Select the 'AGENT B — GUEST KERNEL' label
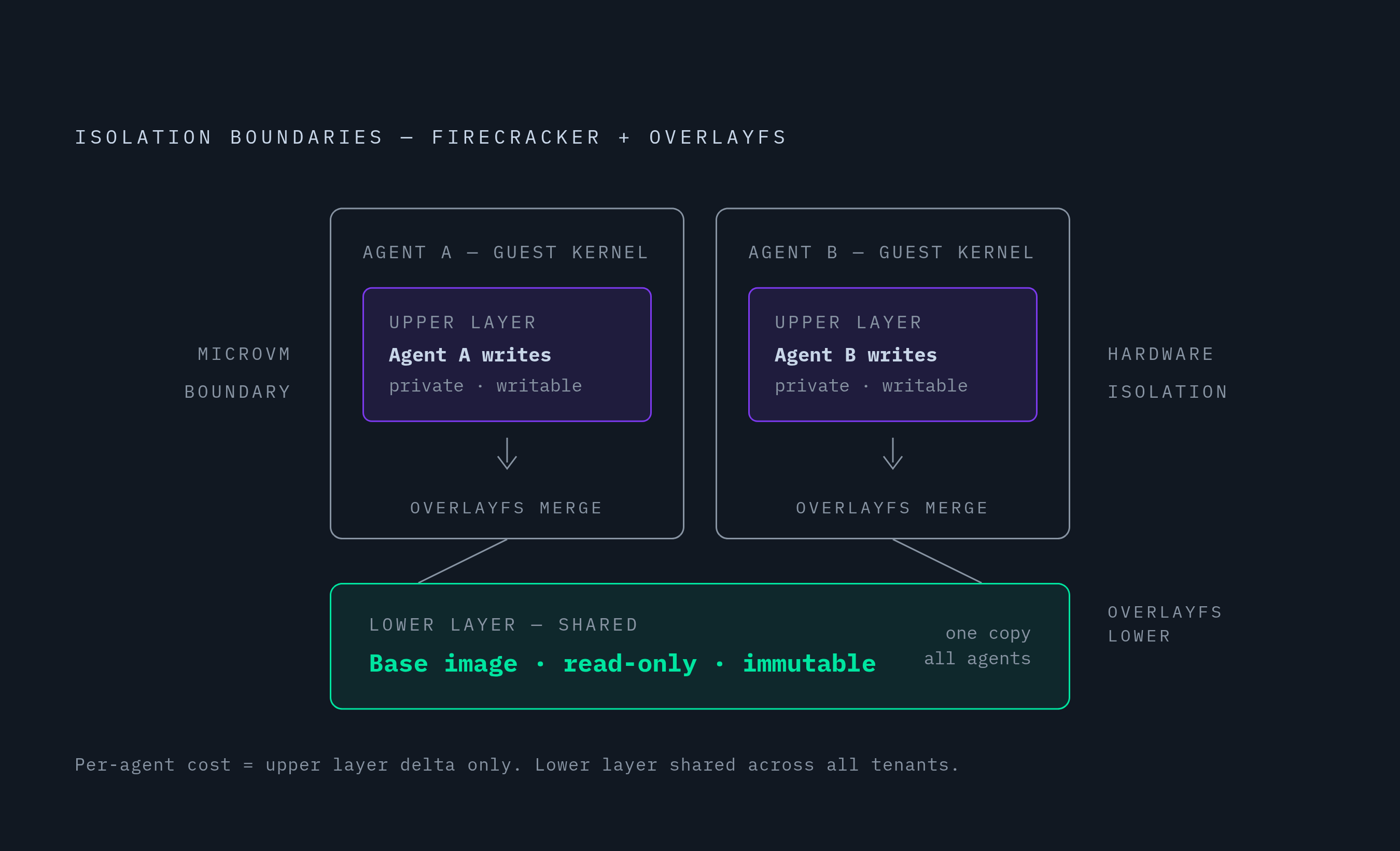 pyautogui.click(x=891, y=252)
